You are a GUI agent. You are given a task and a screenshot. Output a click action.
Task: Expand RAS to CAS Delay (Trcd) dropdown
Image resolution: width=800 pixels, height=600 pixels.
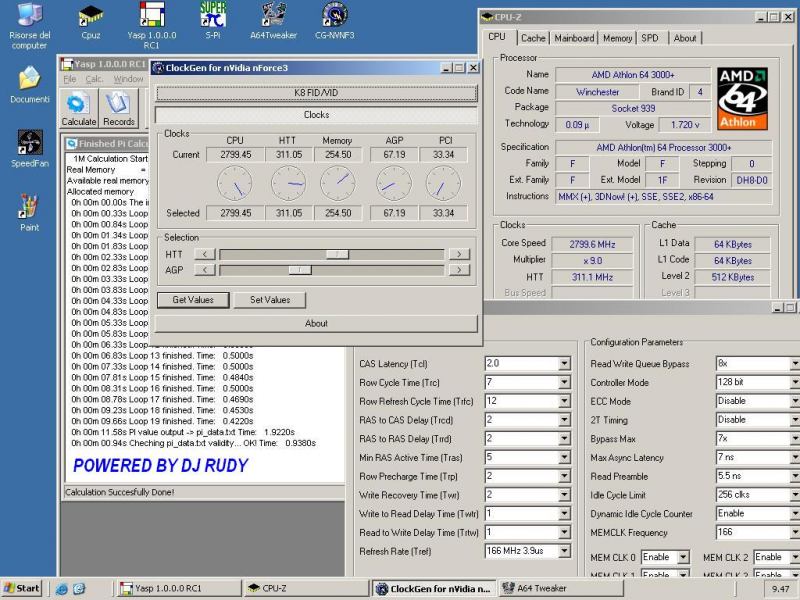pos(564,420)
